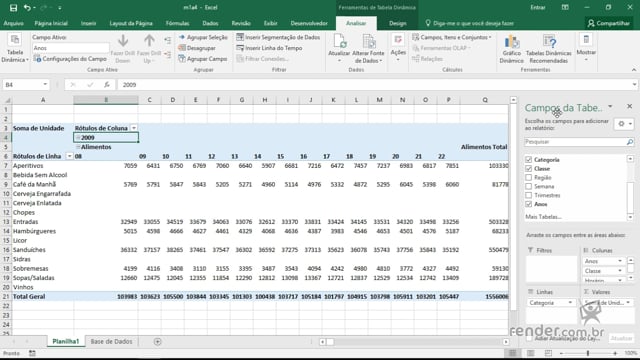Open Alterar Fonte de Dados
The image size is (640, 360).
(368, 49)
